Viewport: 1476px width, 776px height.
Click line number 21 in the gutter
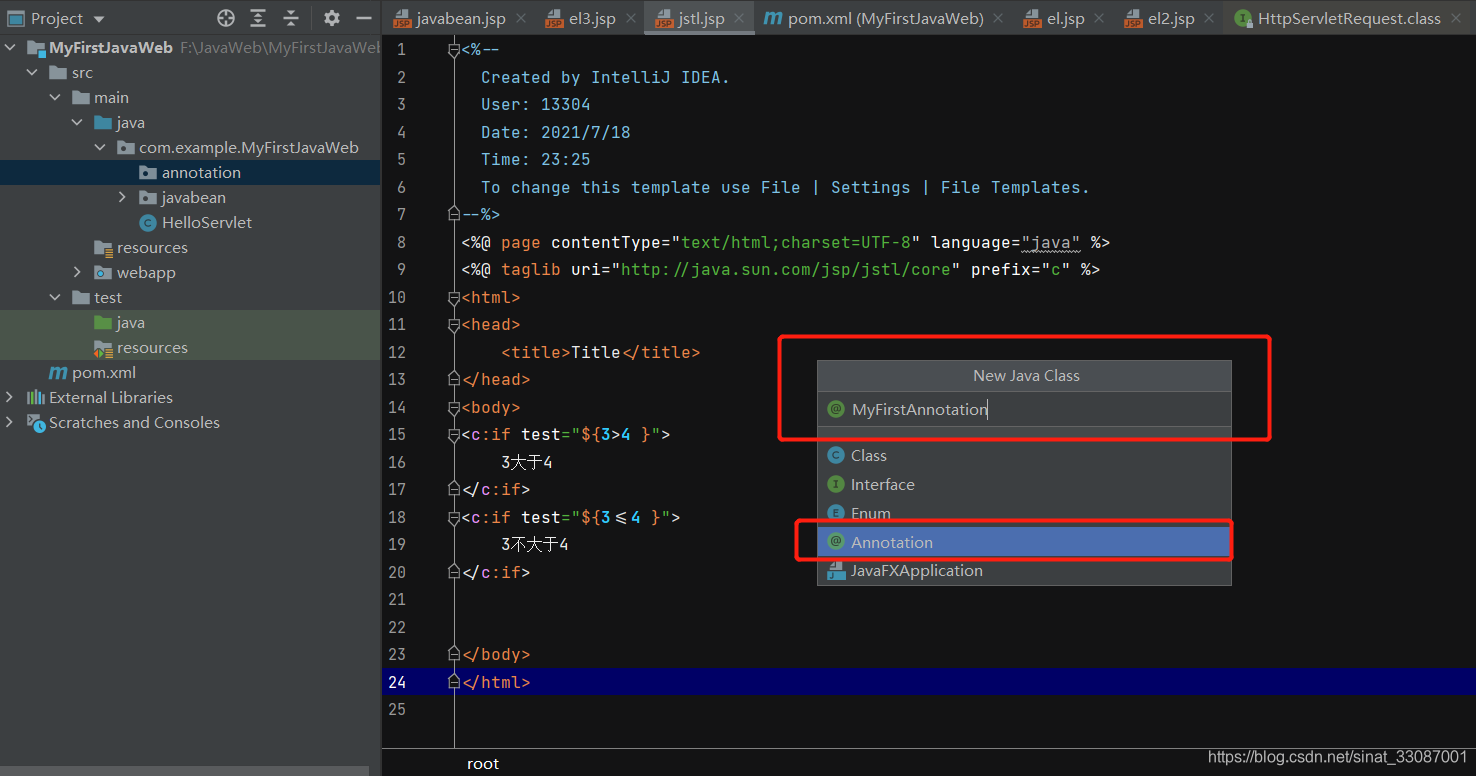click(x=397, y=600)
